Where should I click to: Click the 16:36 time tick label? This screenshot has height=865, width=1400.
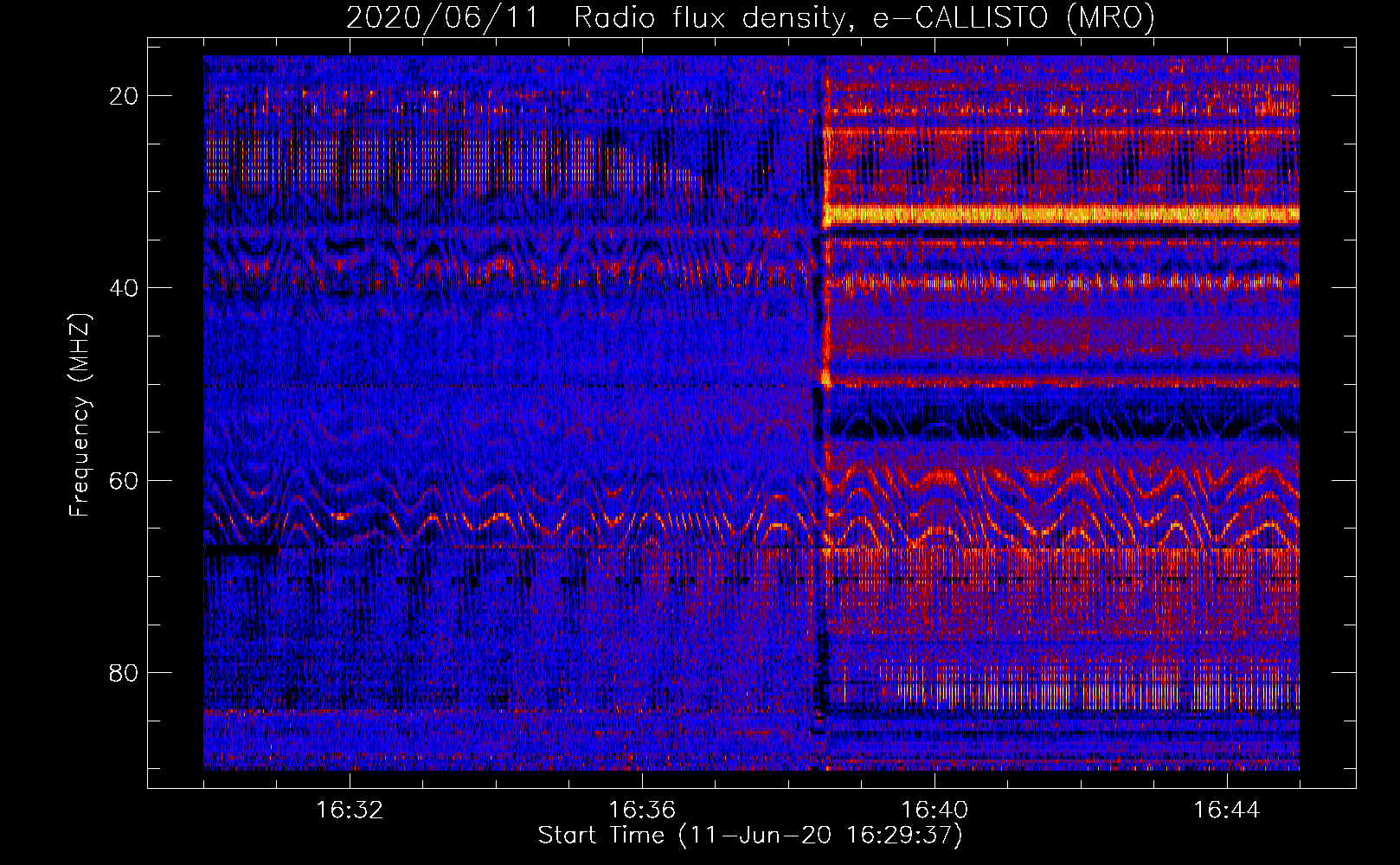tap(642, 811)
